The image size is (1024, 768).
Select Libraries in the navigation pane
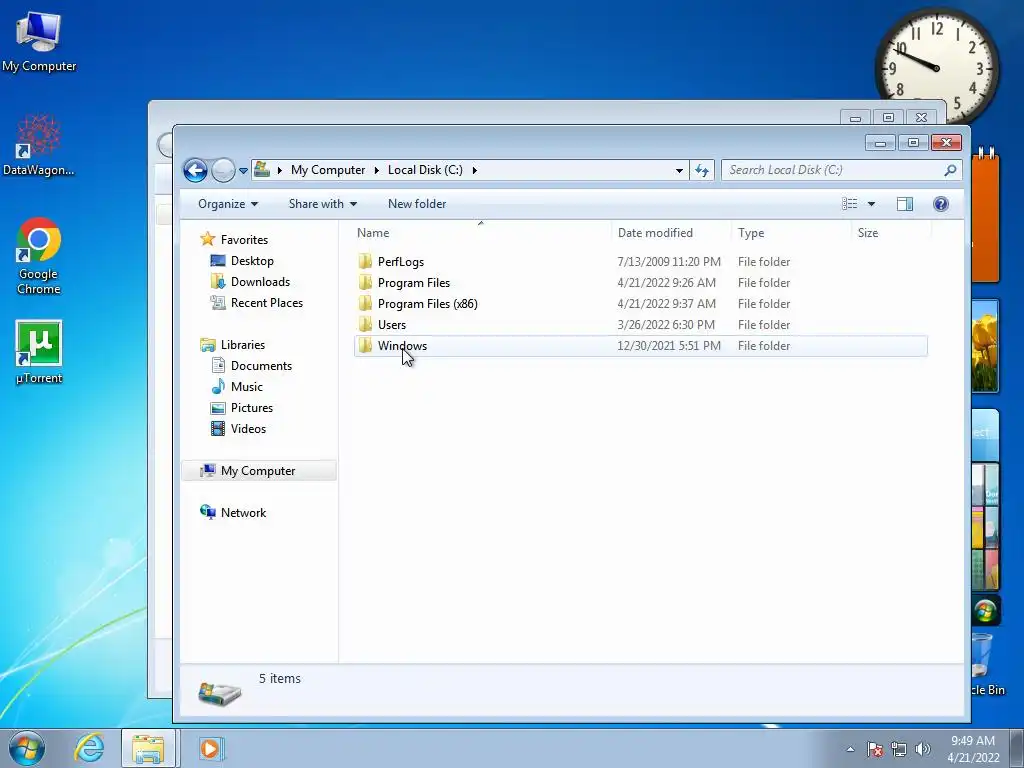(x=242, y=345)
